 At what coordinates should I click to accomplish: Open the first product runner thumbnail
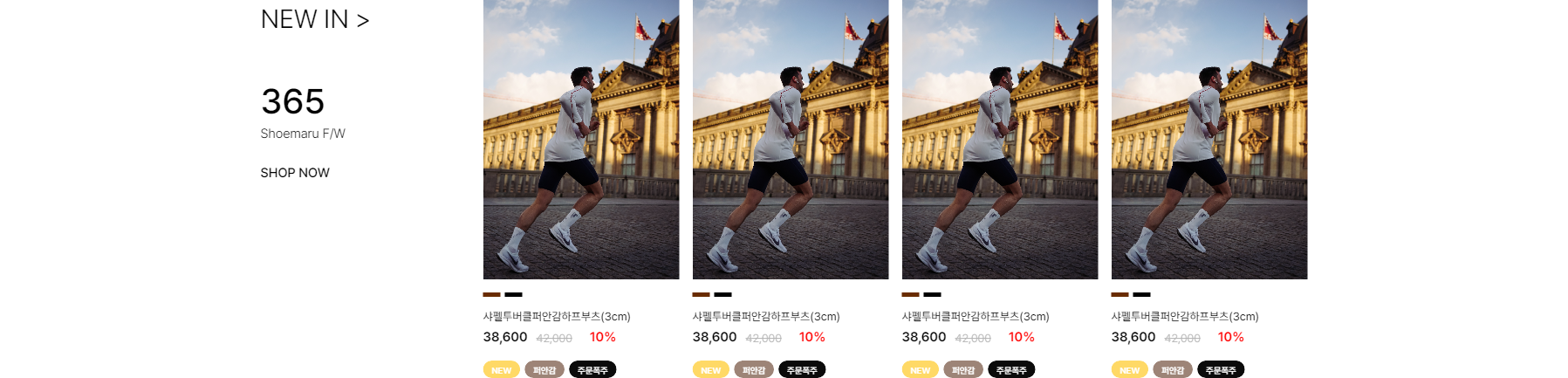(x=581, y=140)
